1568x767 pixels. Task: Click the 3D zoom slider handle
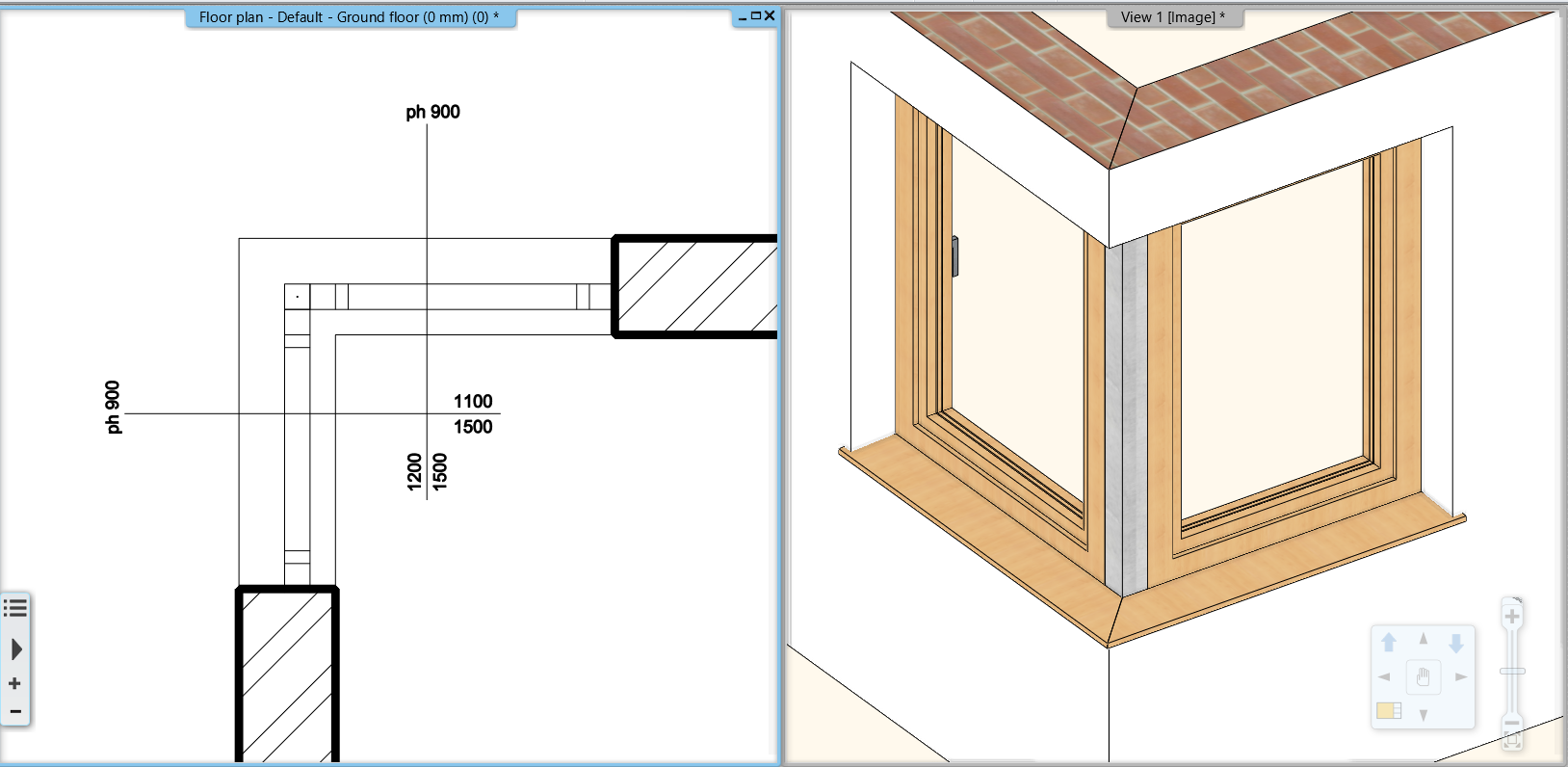(x=1512, y=671)
